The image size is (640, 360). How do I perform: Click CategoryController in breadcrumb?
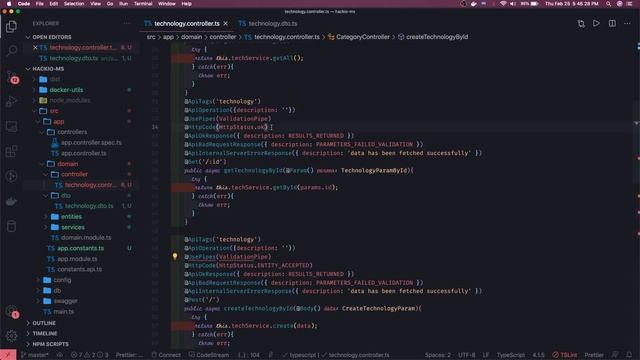(x=362, y=37)
